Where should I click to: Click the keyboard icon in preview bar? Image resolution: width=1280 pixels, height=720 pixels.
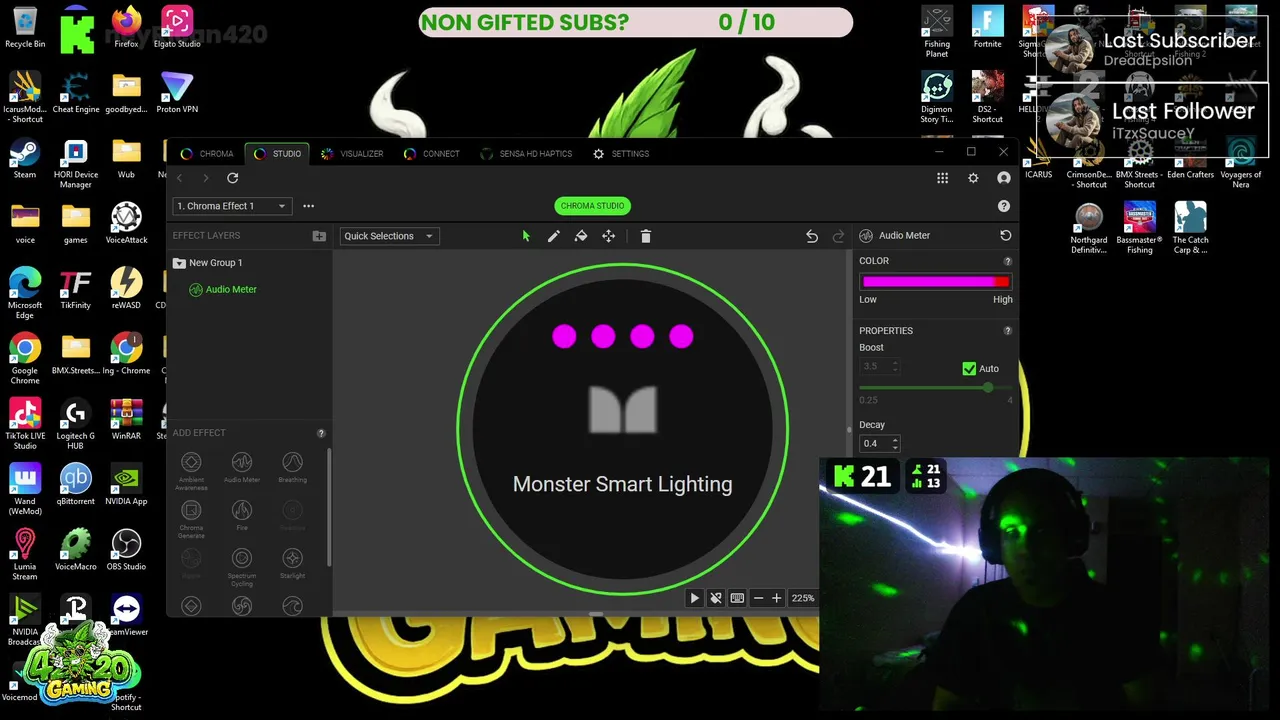point(737,598)
